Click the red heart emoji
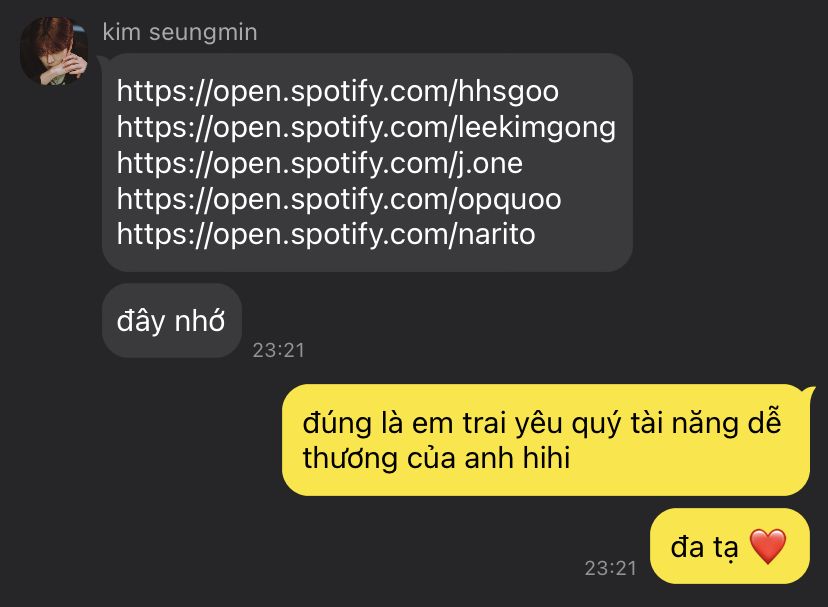Screen dimensions: 828x607 point(768,546)
